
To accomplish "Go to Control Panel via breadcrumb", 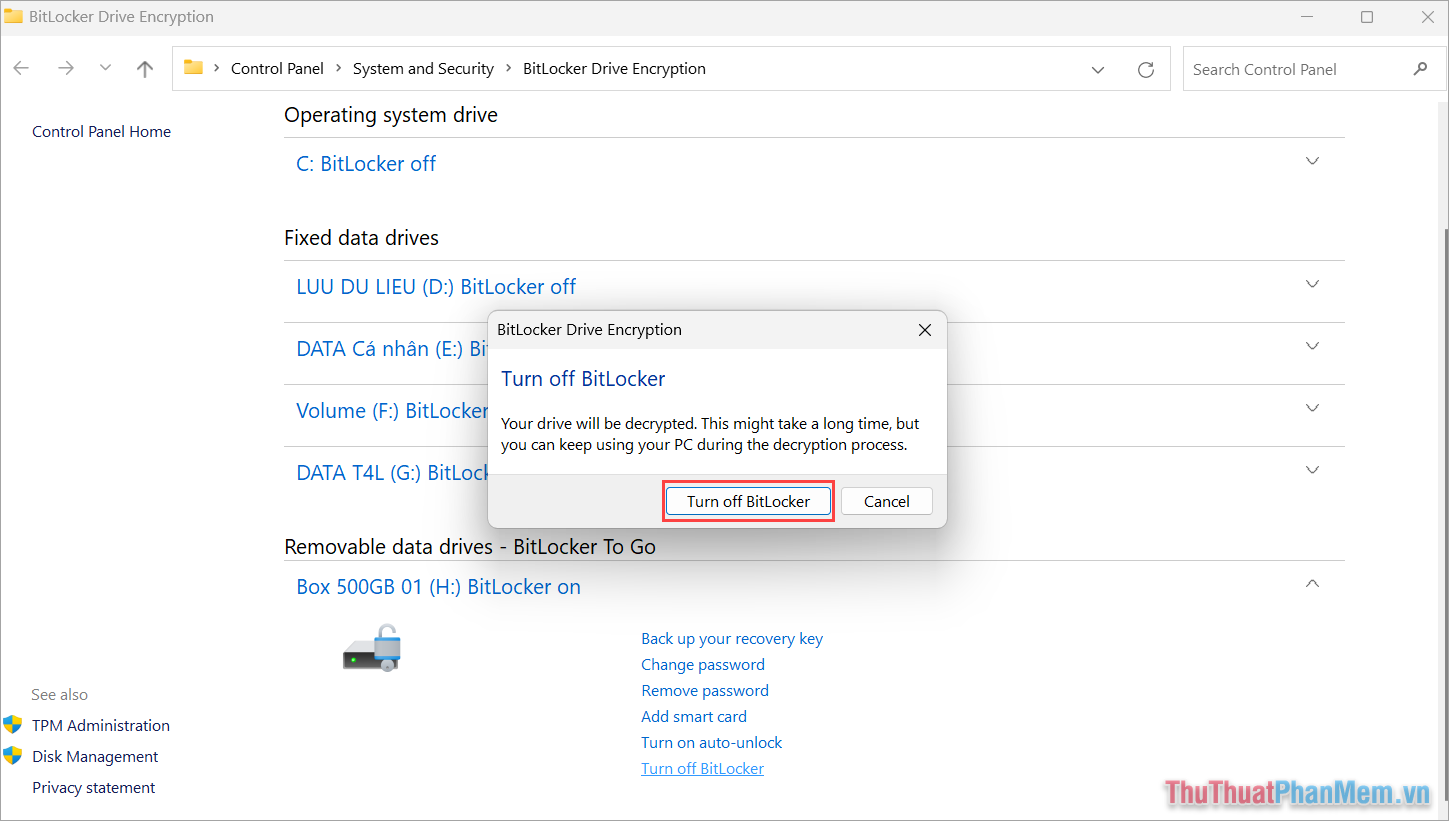I will pos(277,68).
